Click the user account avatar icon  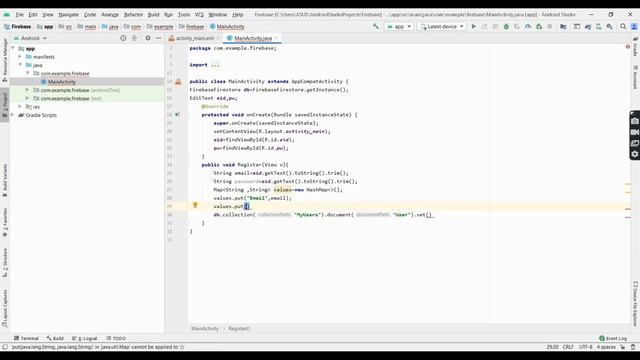click(x=634, y=27)
